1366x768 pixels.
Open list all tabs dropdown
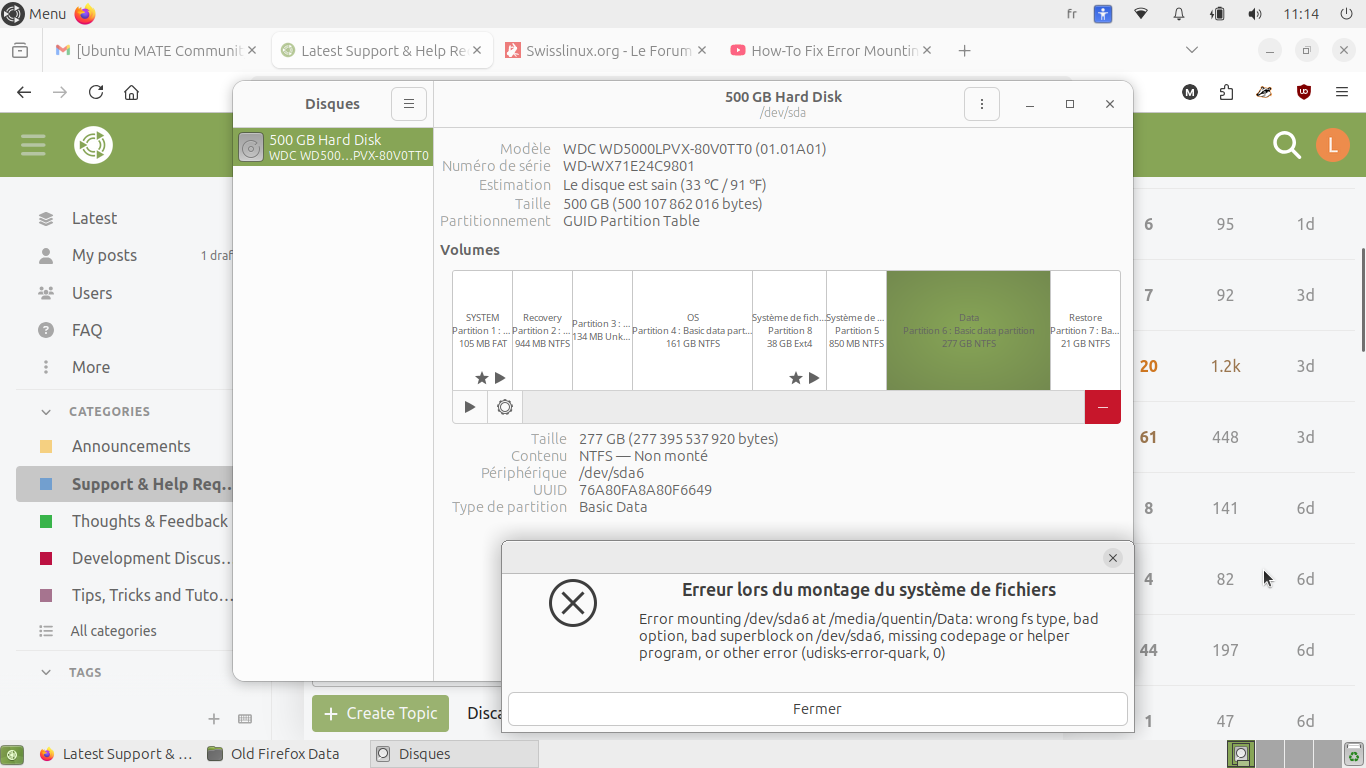coord(1191,50)
